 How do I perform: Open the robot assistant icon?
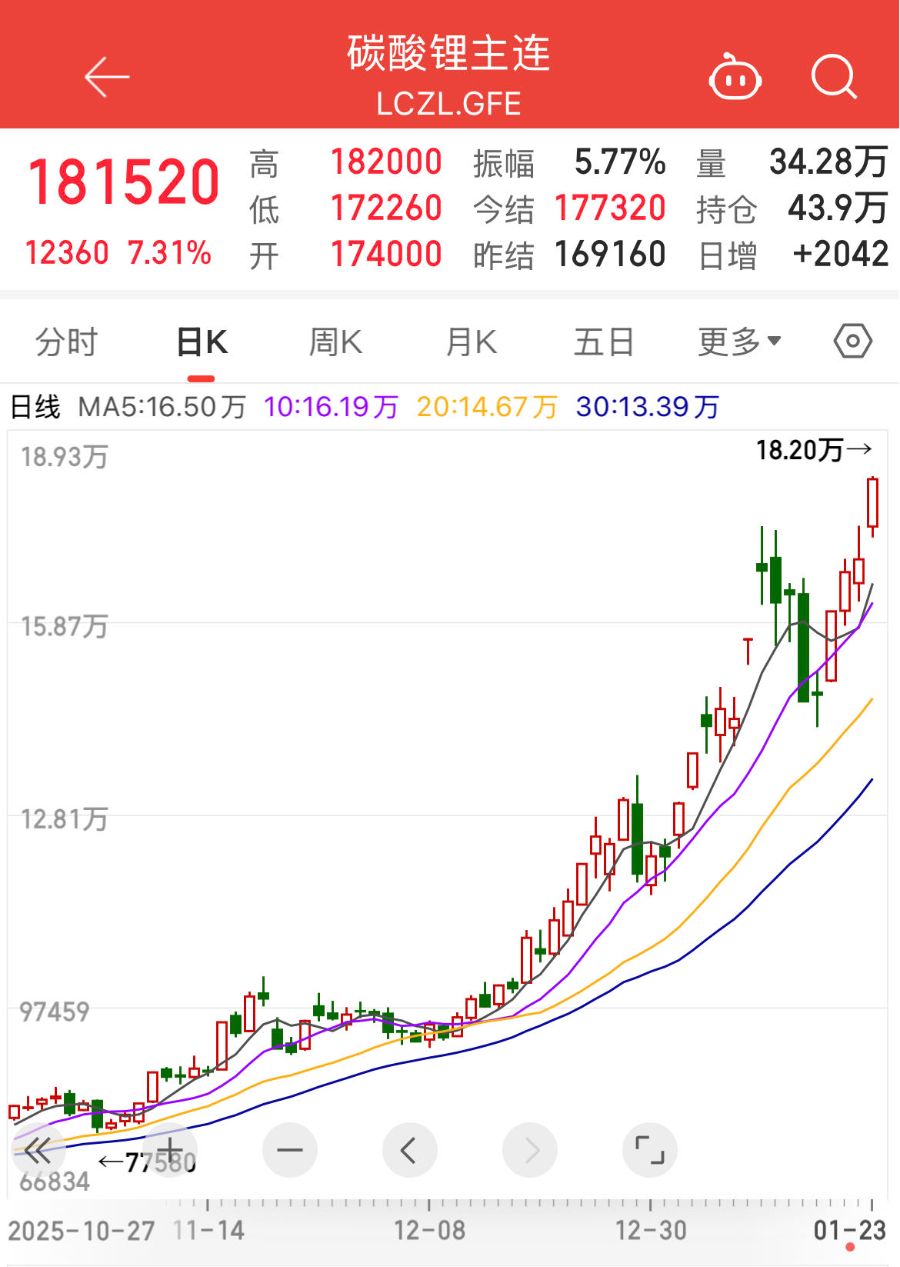735,78
